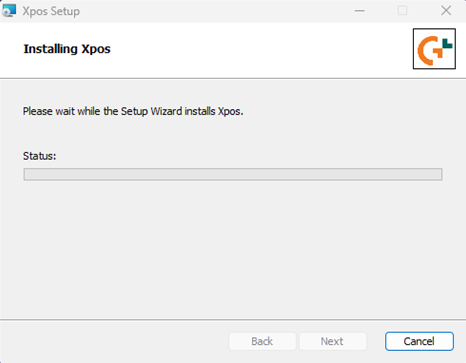Cancel the Xpos installation
This screenshot has height=363, width=466.
point(419,341)
